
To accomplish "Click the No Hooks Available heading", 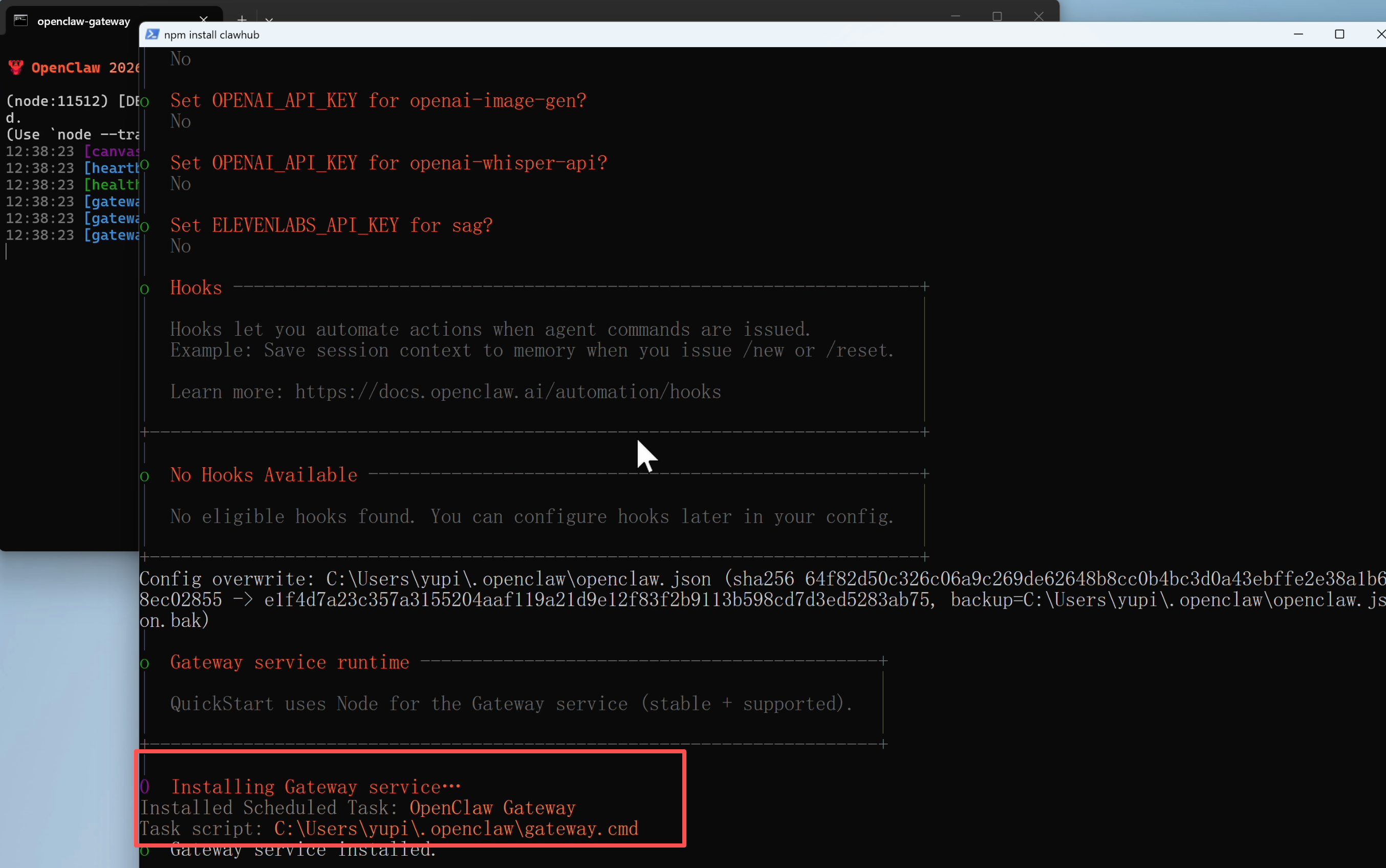I will [264, 475].
